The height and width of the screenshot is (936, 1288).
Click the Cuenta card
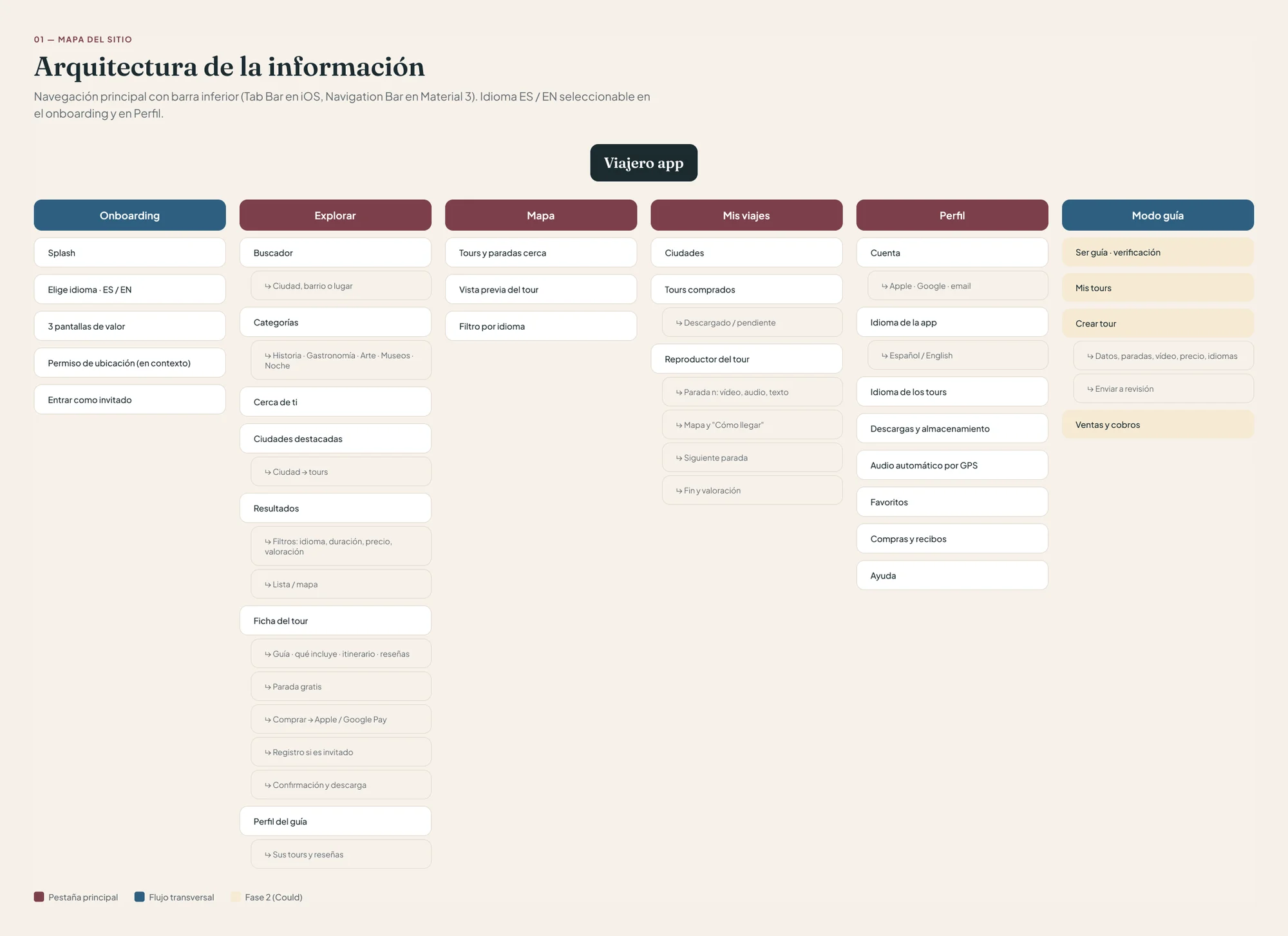coord(952,253)
